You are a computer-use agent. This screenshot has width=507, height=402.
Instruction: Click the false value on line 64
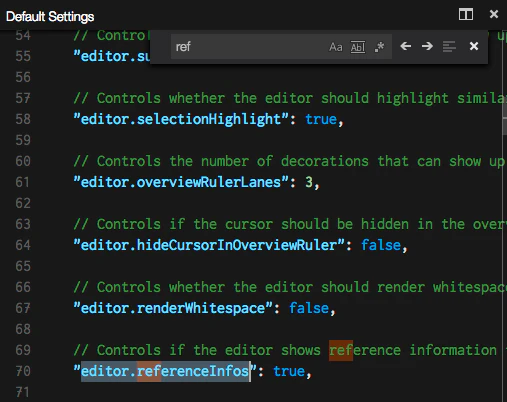(x=381, y=245)
